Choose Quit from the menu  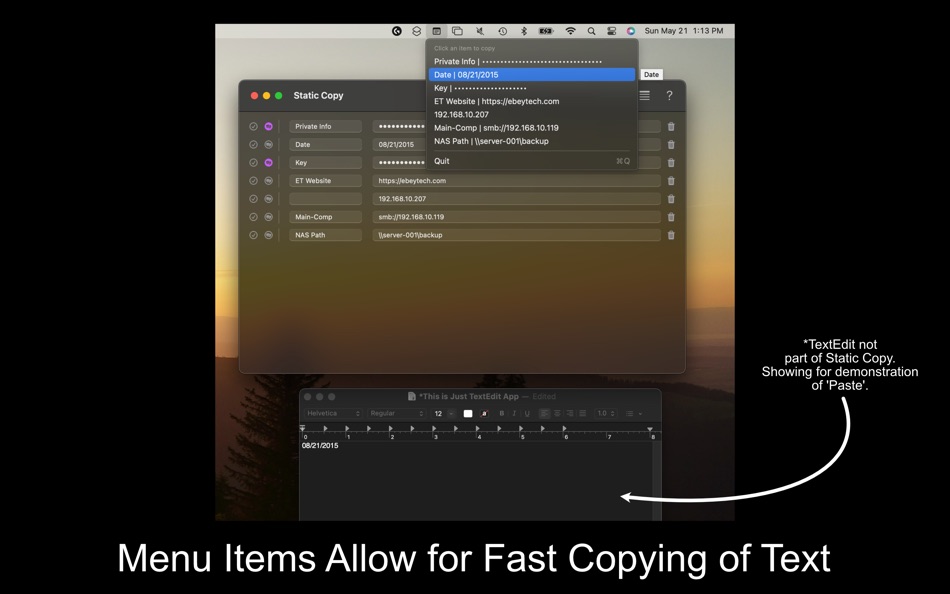coord(531,161)
